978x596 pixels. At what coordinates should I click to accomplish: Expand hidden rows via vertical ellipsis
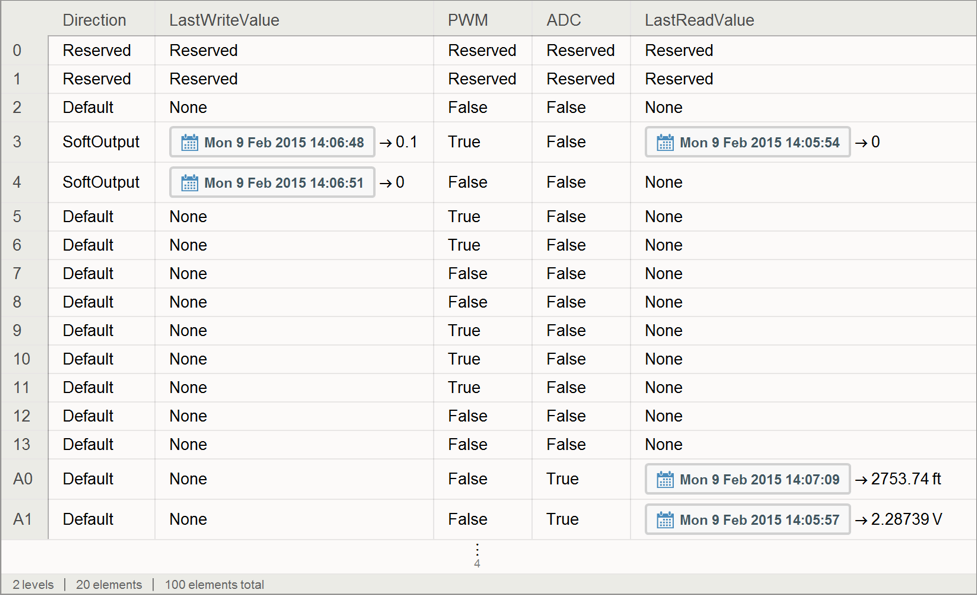[x=477, y=551]
